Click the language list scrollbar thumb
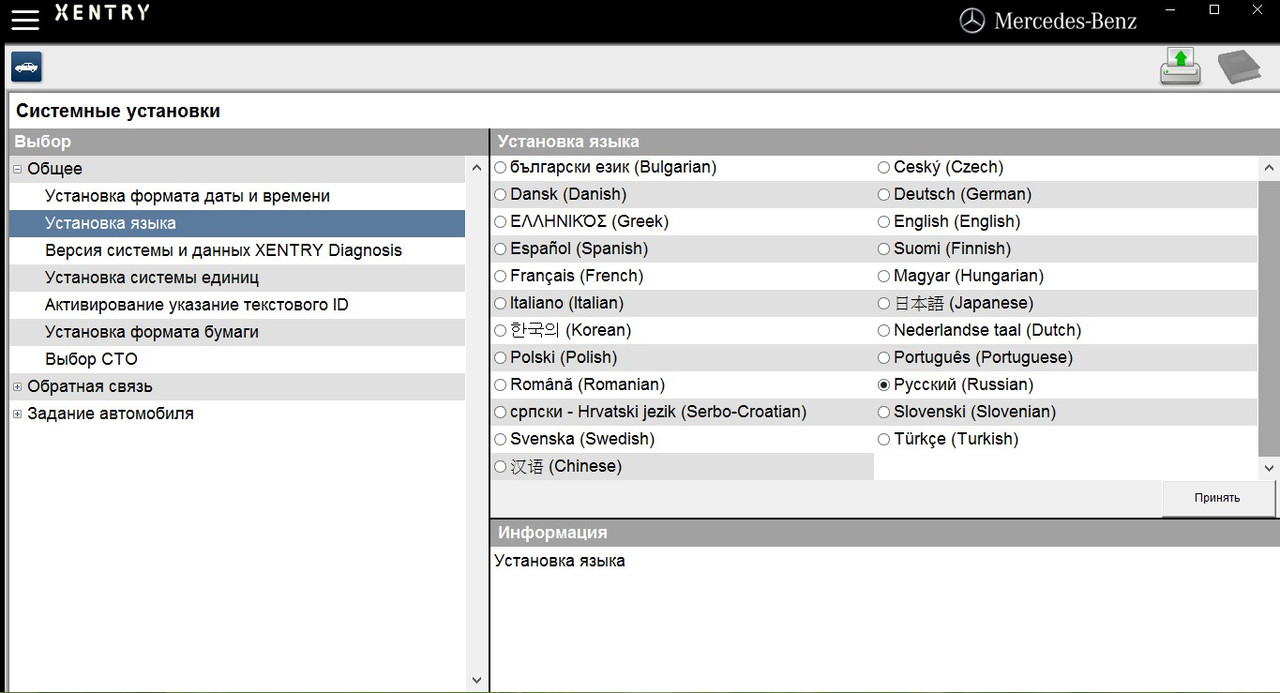This screenshot has width=1280, height=693. click(1269, 318)
